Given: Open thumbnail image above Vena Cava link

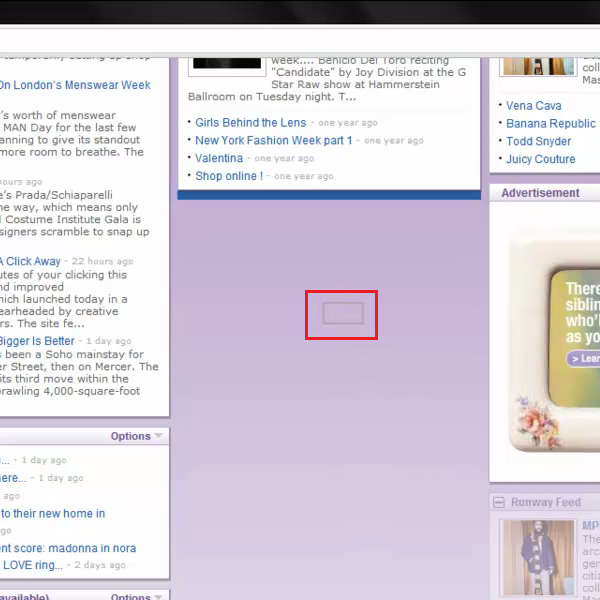Looking at the screenshot, I should pos(538,66).
